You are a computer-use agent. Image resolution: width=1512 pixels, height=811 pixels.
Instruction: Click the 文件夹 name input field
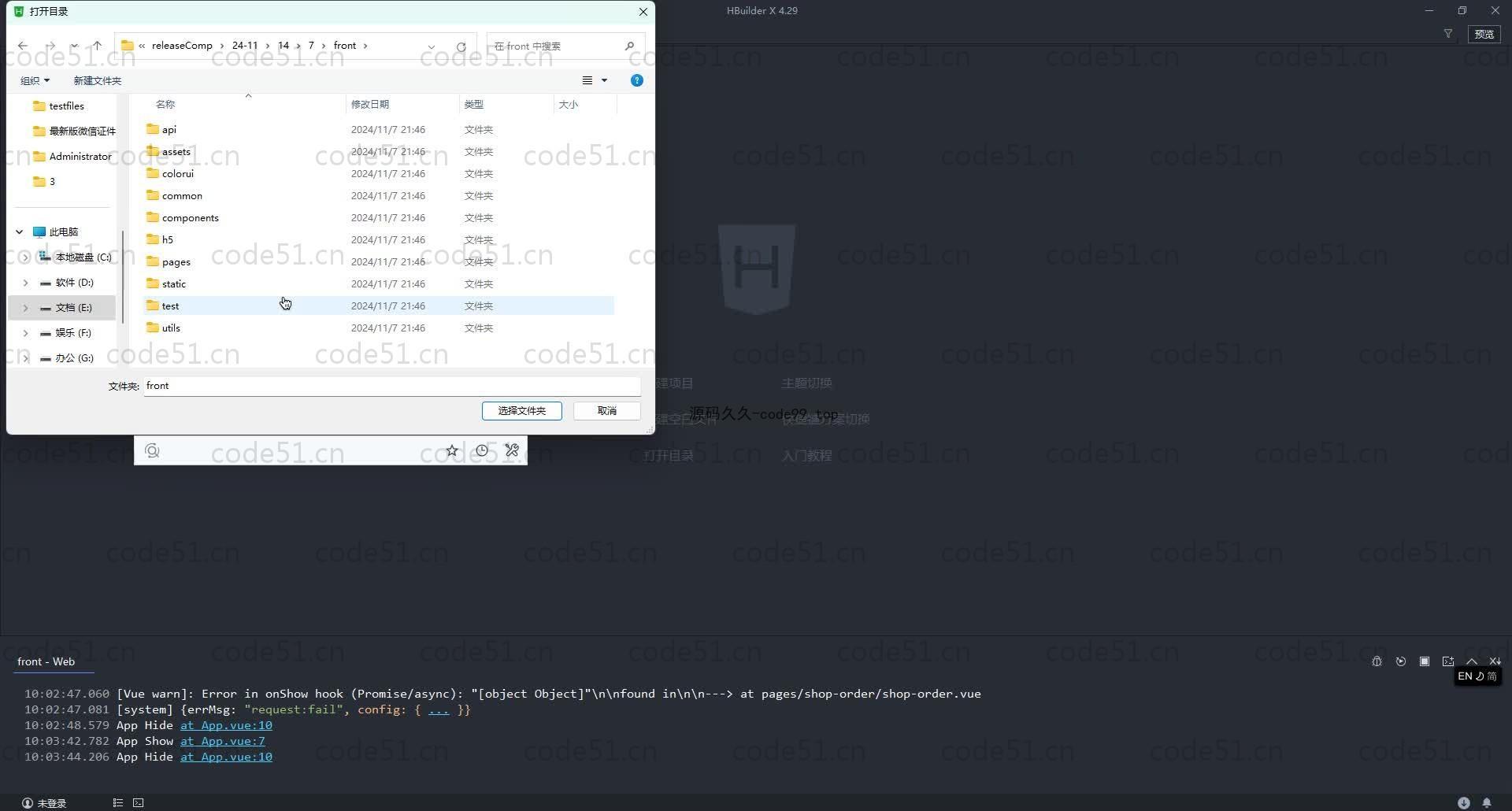pos(391,386)
